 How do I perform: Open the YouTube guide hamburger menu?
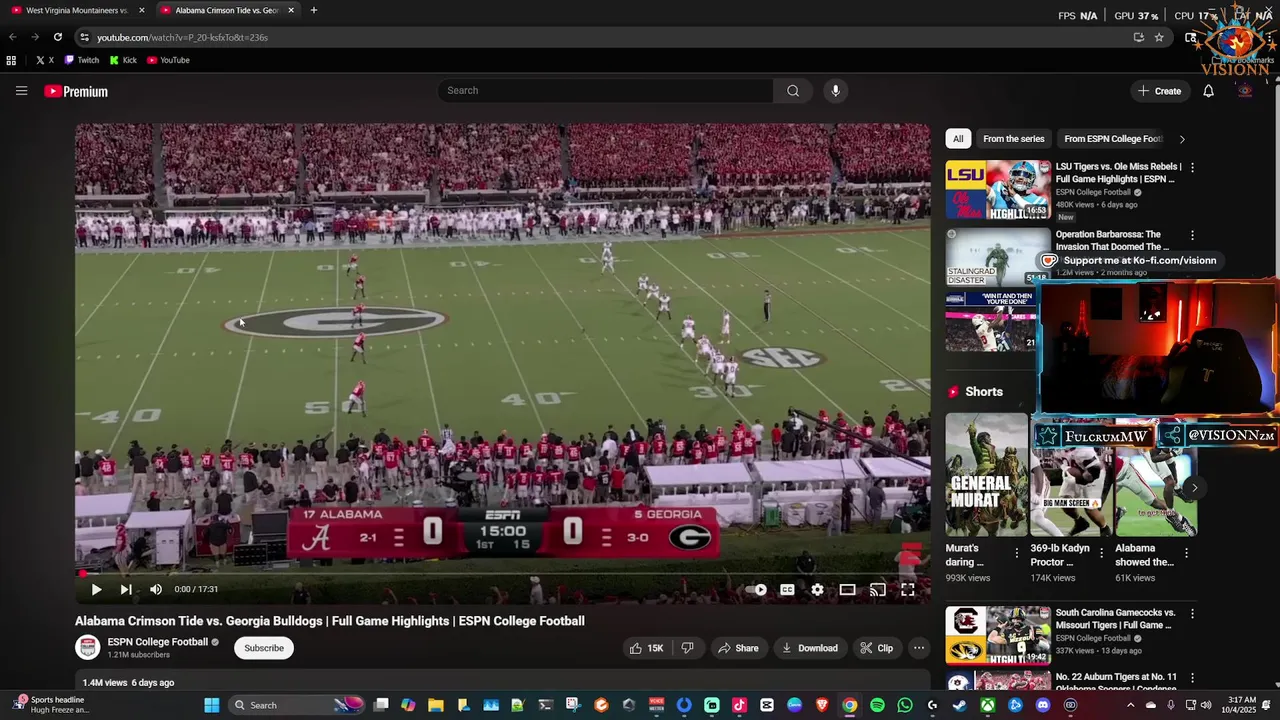click(x=21, y=91)
